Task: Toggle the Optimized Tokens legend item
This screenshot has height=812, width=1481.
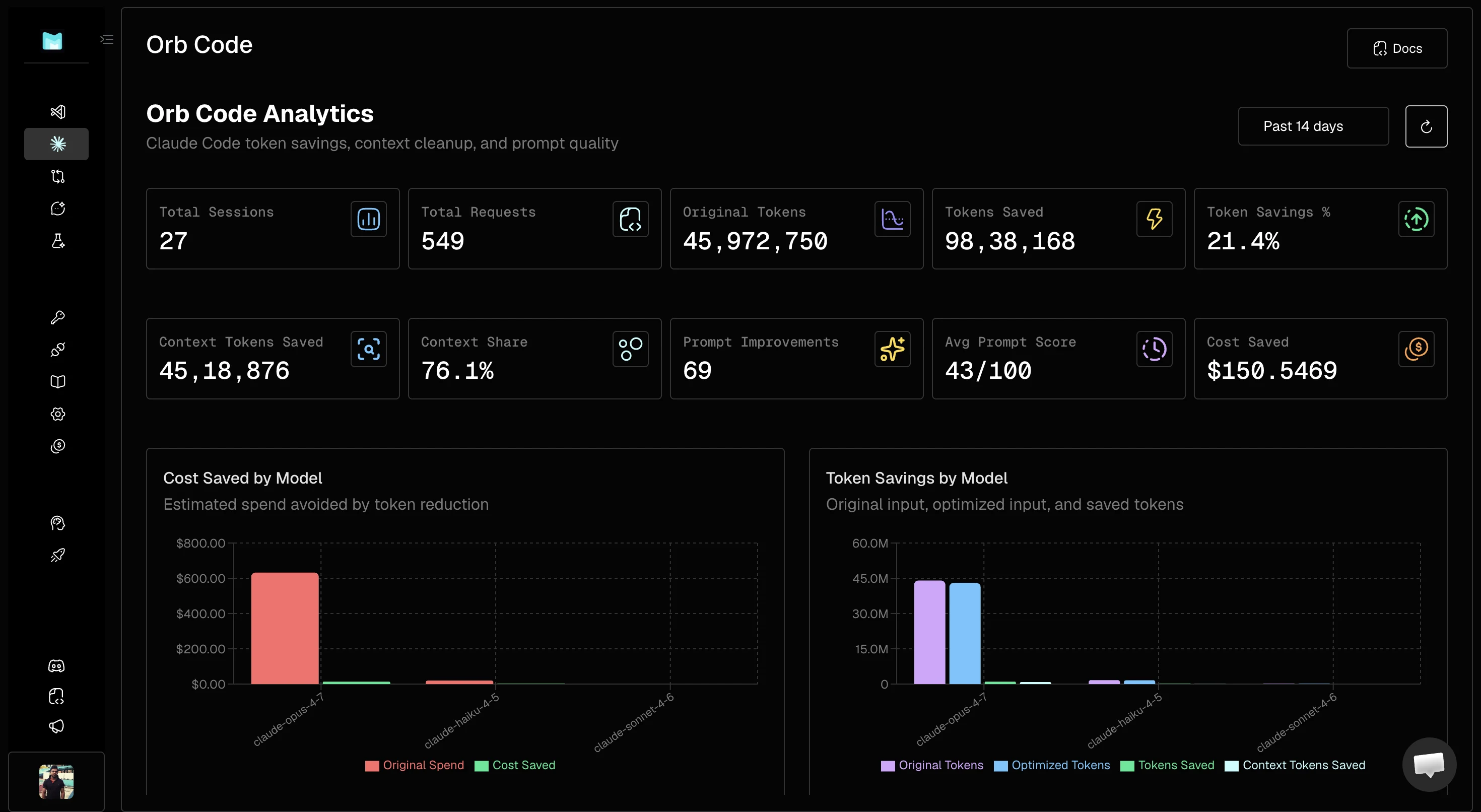Action: (1052, 766)
